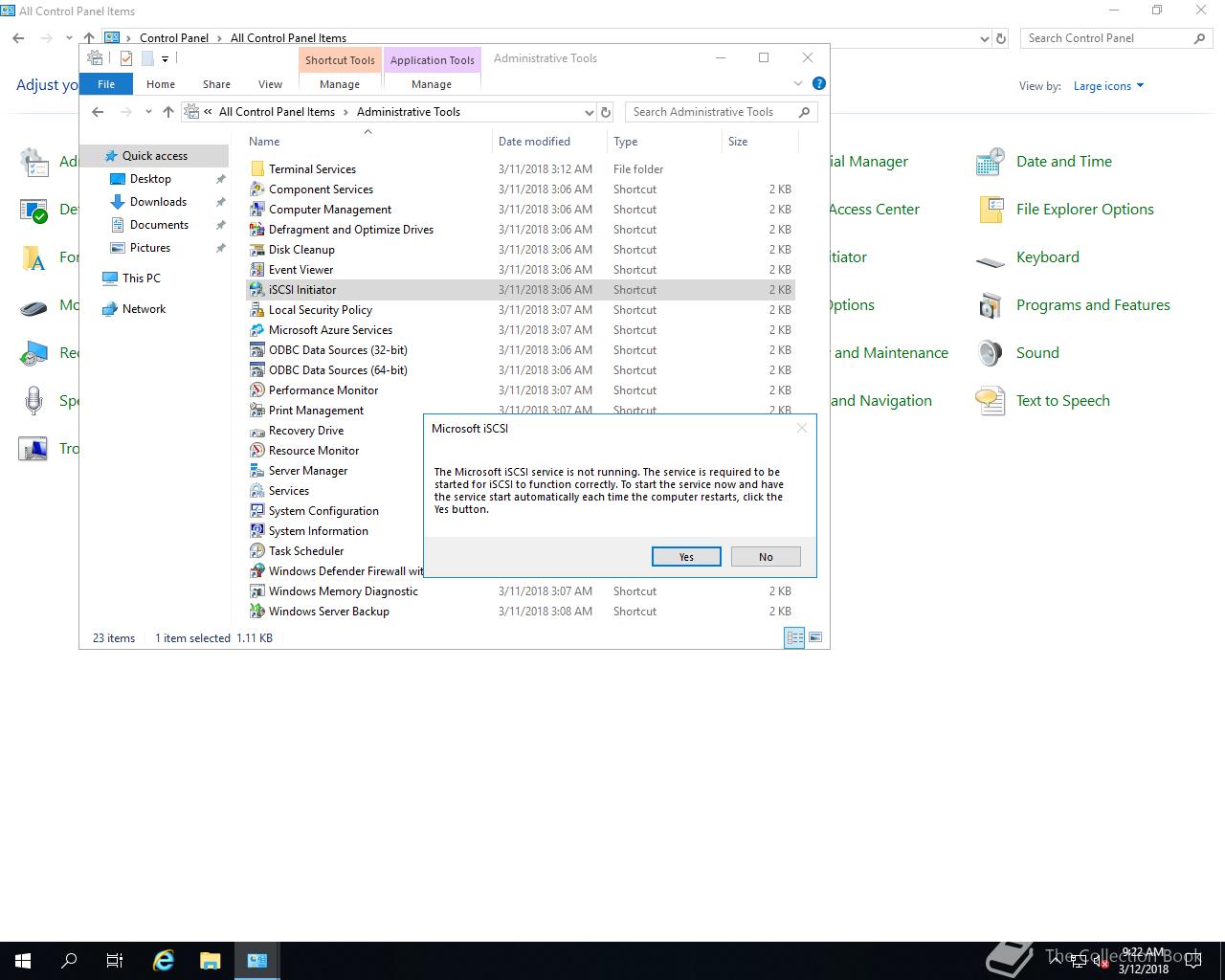Select ODBC Data Sources (32-bit) icon
The width and height of the screenshot is (1225, 980).
(256, 350)
